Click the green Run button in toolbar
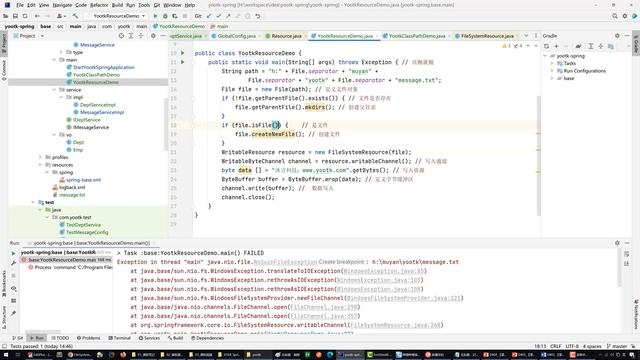640x360 pixels. click(x=155, y=16)
